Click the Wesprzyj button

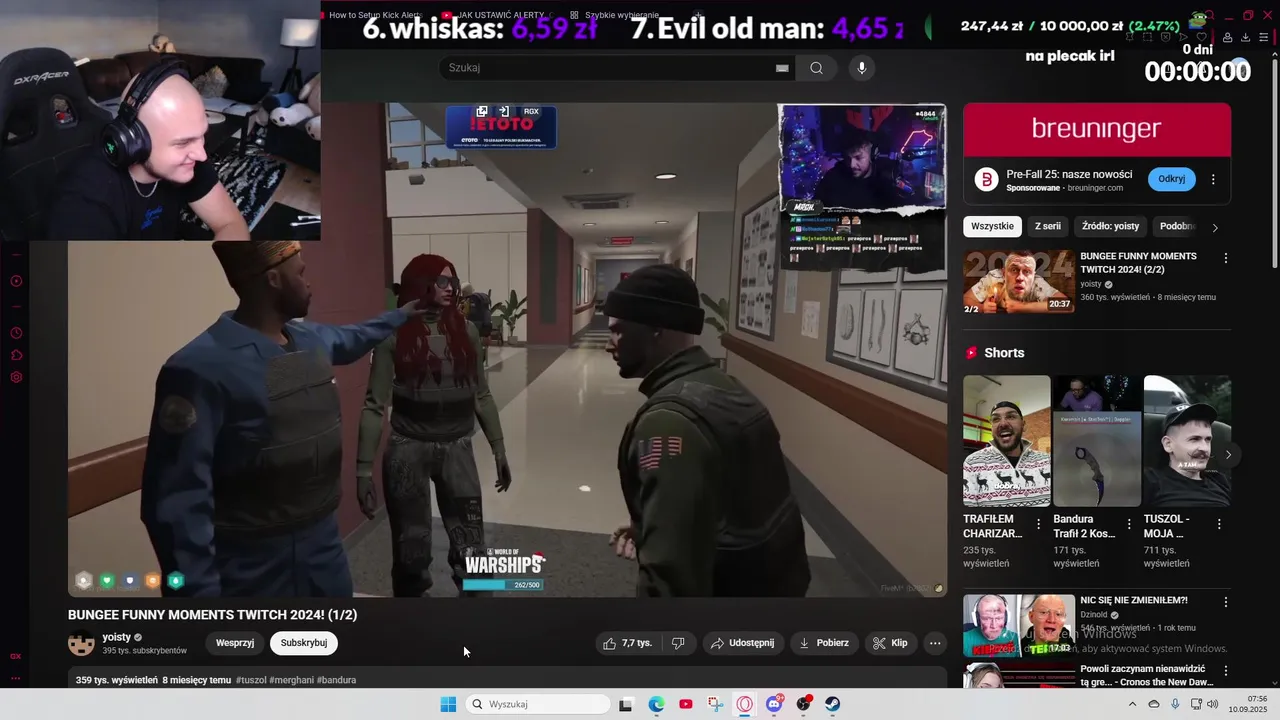click(x=235, y=643)
